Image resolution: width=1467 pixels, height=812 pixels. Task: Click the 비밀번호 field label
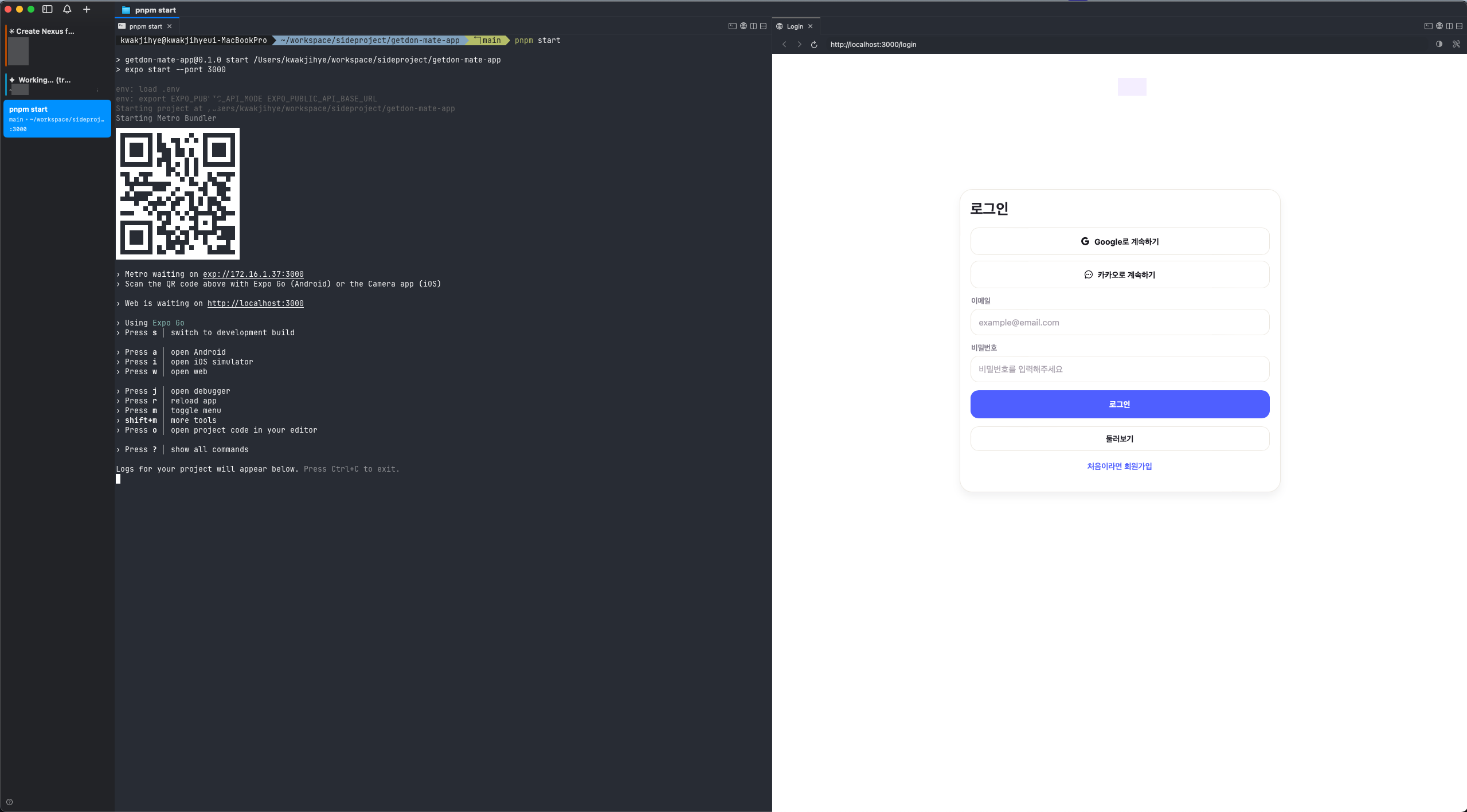coord(984,347)
